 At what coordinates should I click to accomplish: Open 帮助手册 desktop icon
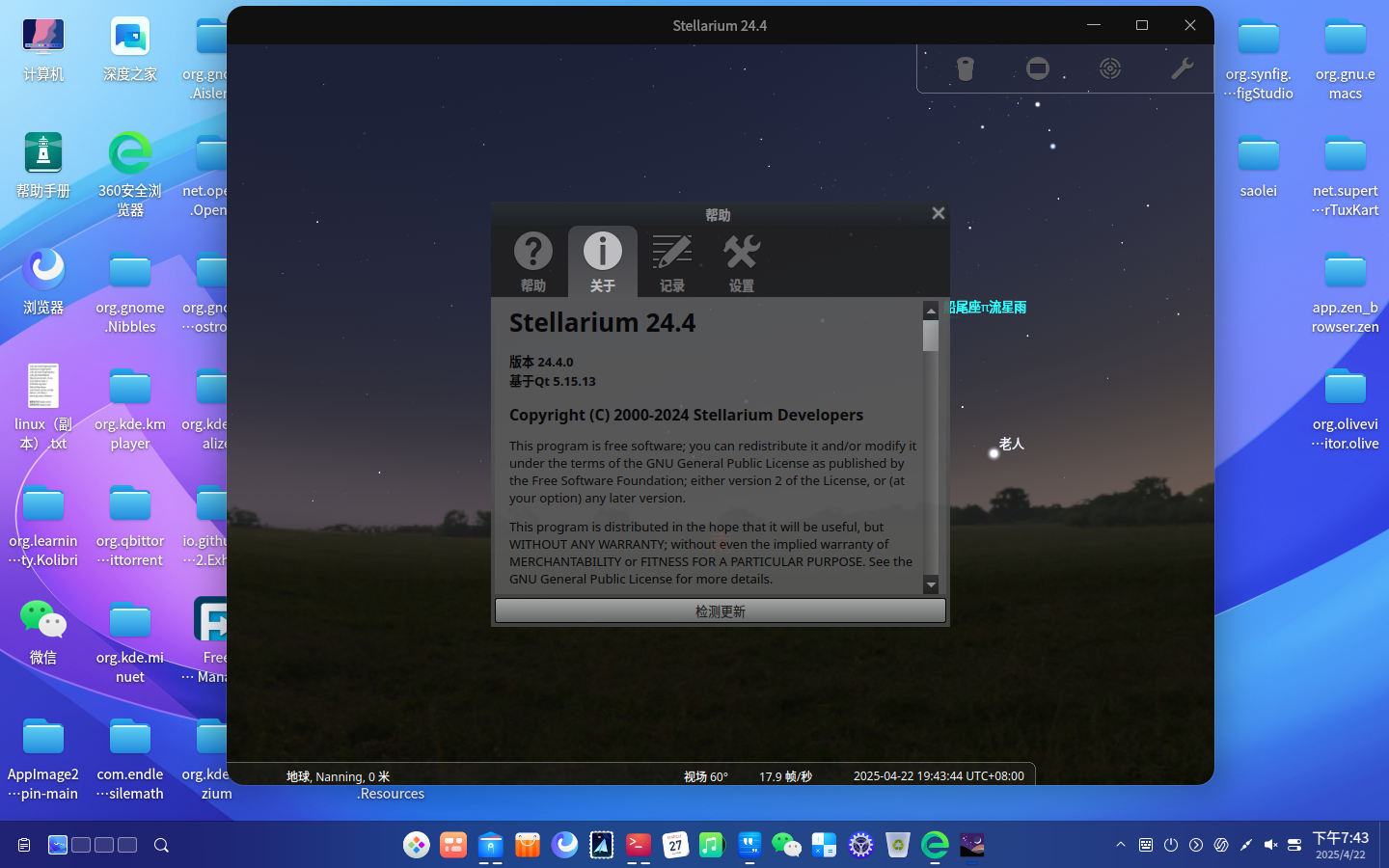click(43, 166)
